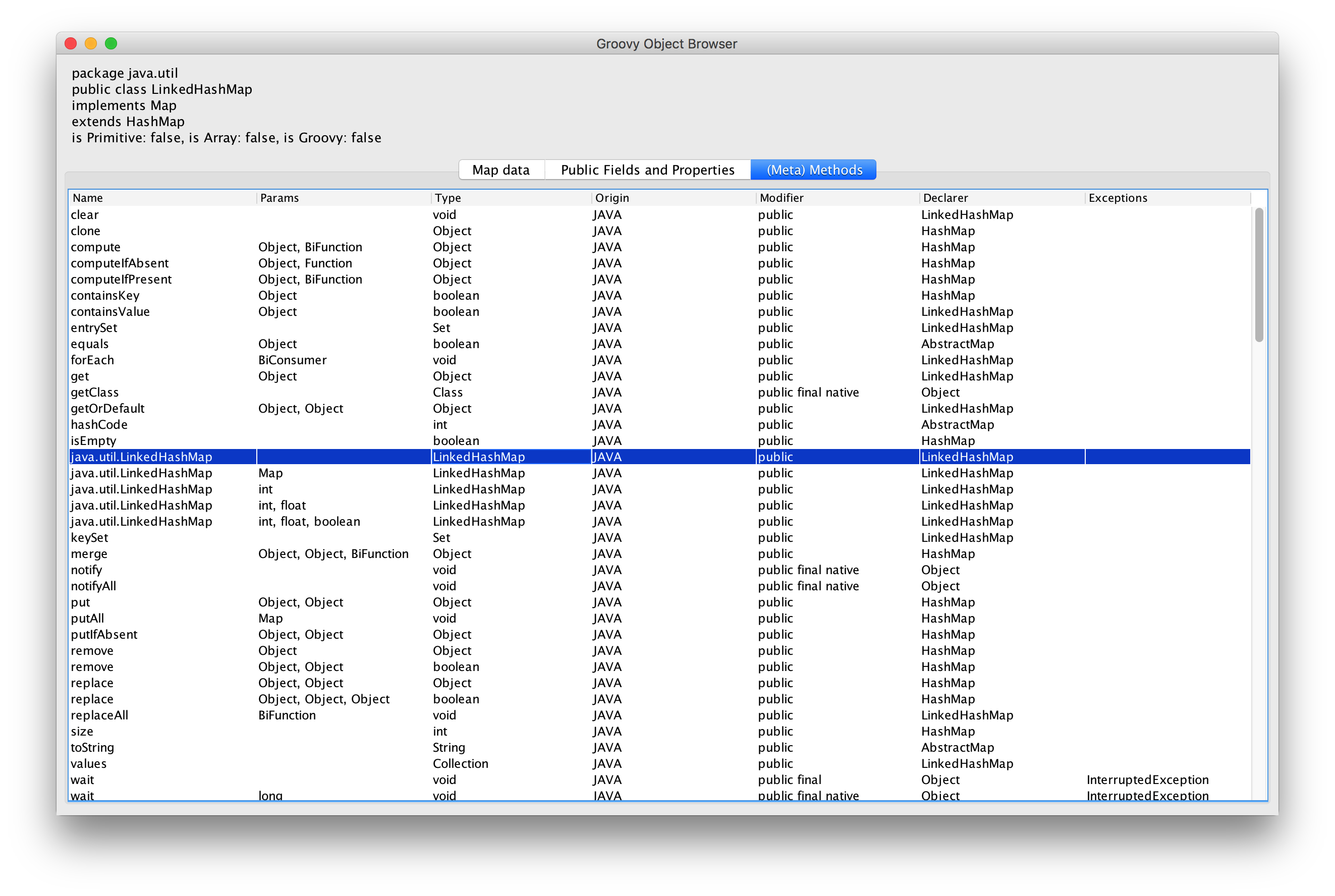The image size is (1335, 896).
Task: Select the computeIfAbsent method row
Action: [120, 263]
